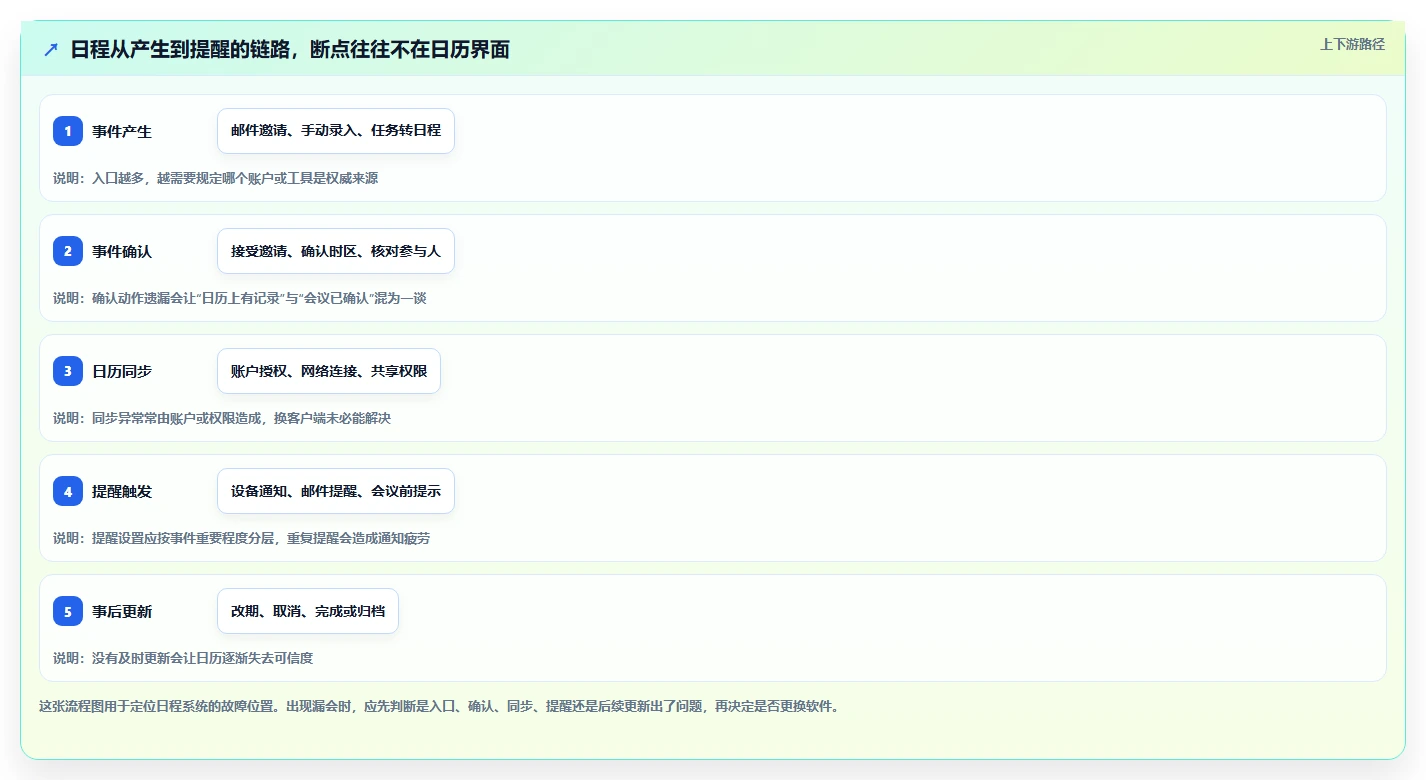This screenshot has height=780, width=1426.
Task: Click step number 5 badge
Action: (x=68, y=611)
